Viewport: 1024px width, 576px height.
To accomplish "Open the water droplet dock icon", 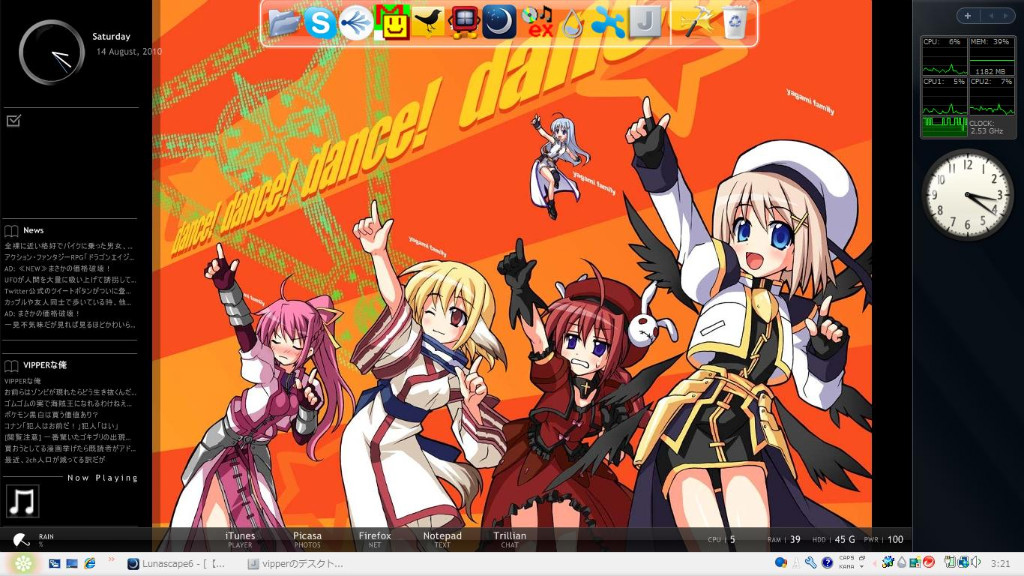I will (x=573, y=24).
